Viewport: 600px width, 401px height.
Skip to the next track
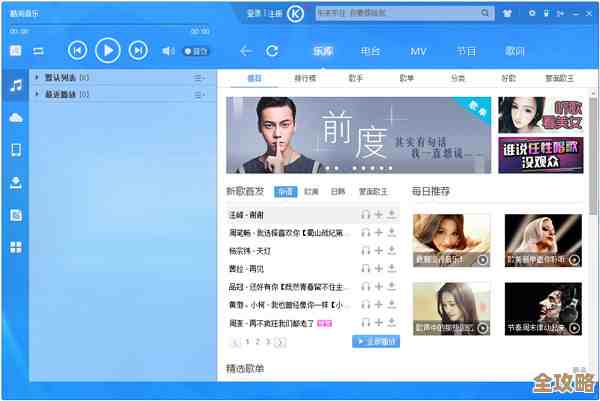pyautogui.click(x=138, y=51)
